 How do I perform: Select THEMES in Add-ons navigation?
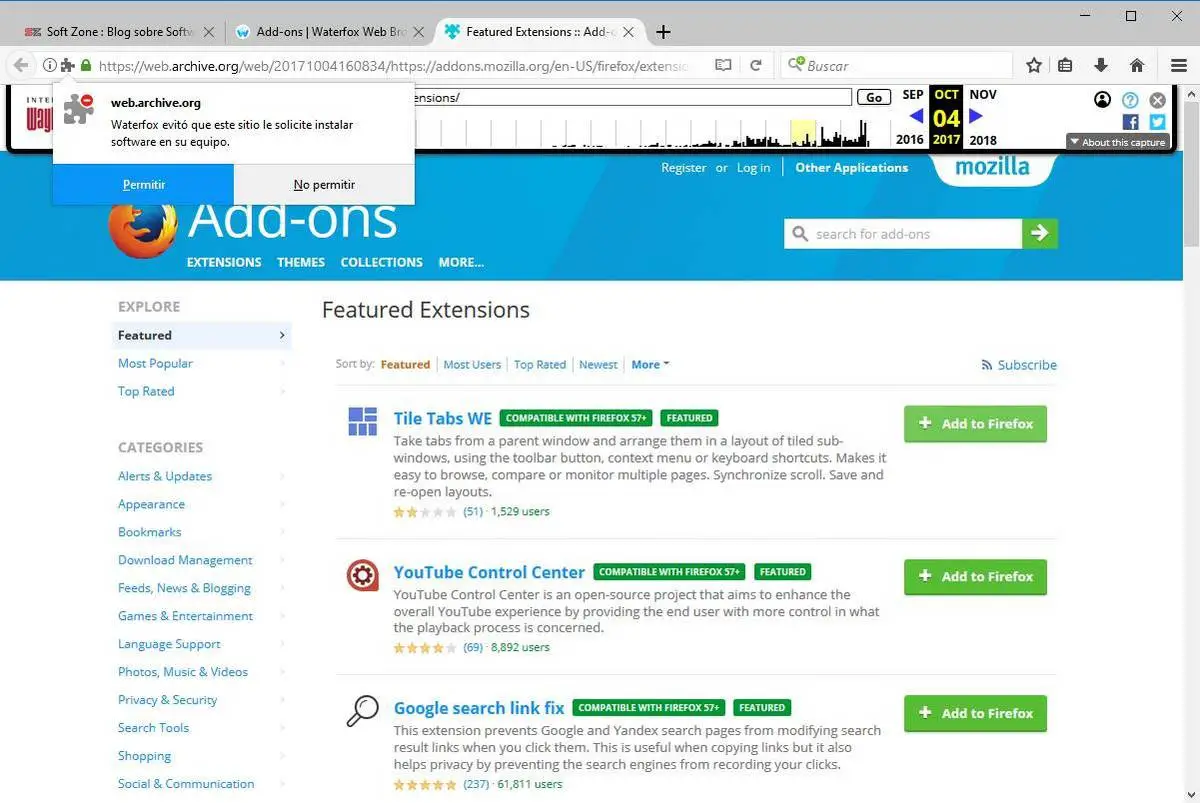[301, 262]
